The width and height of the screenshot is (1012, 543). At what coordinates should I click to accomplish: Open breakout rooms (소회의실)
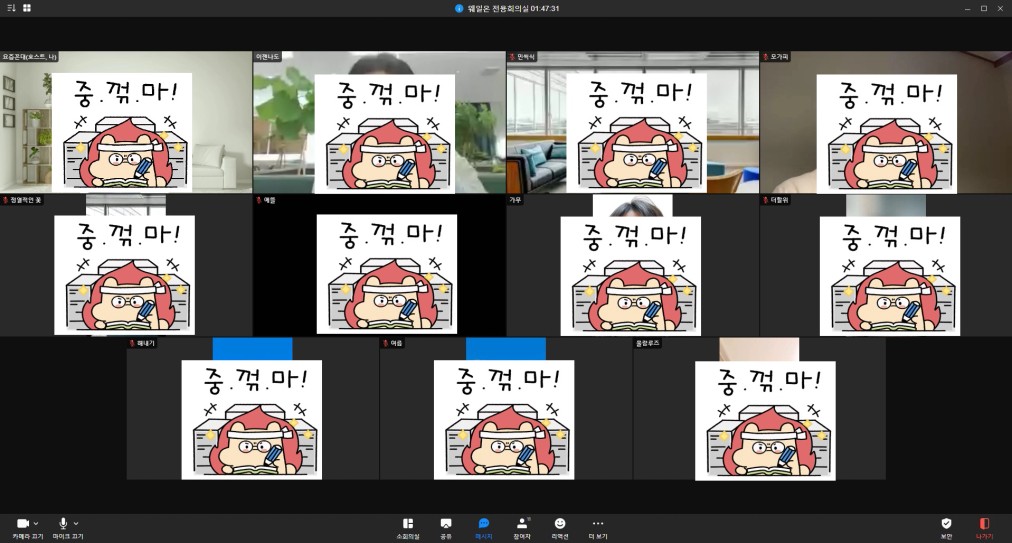click(408, 528)
